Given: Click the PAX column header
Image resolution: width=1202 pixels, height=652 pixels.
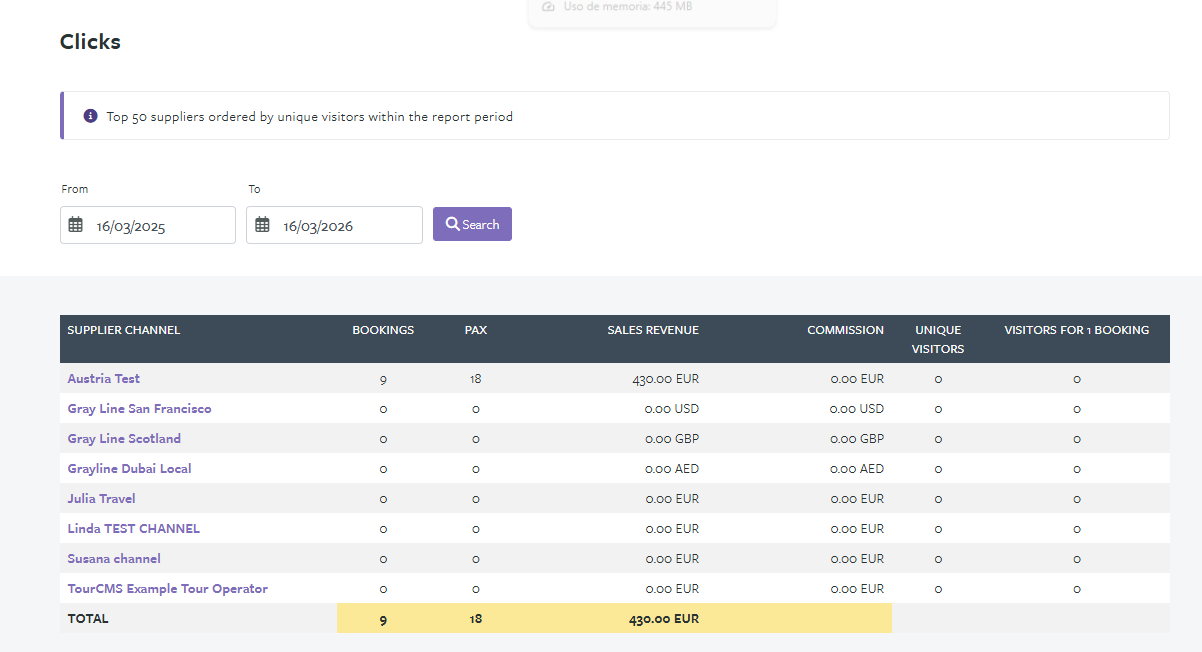Looking at the screenshot, I should coord(476,330).
